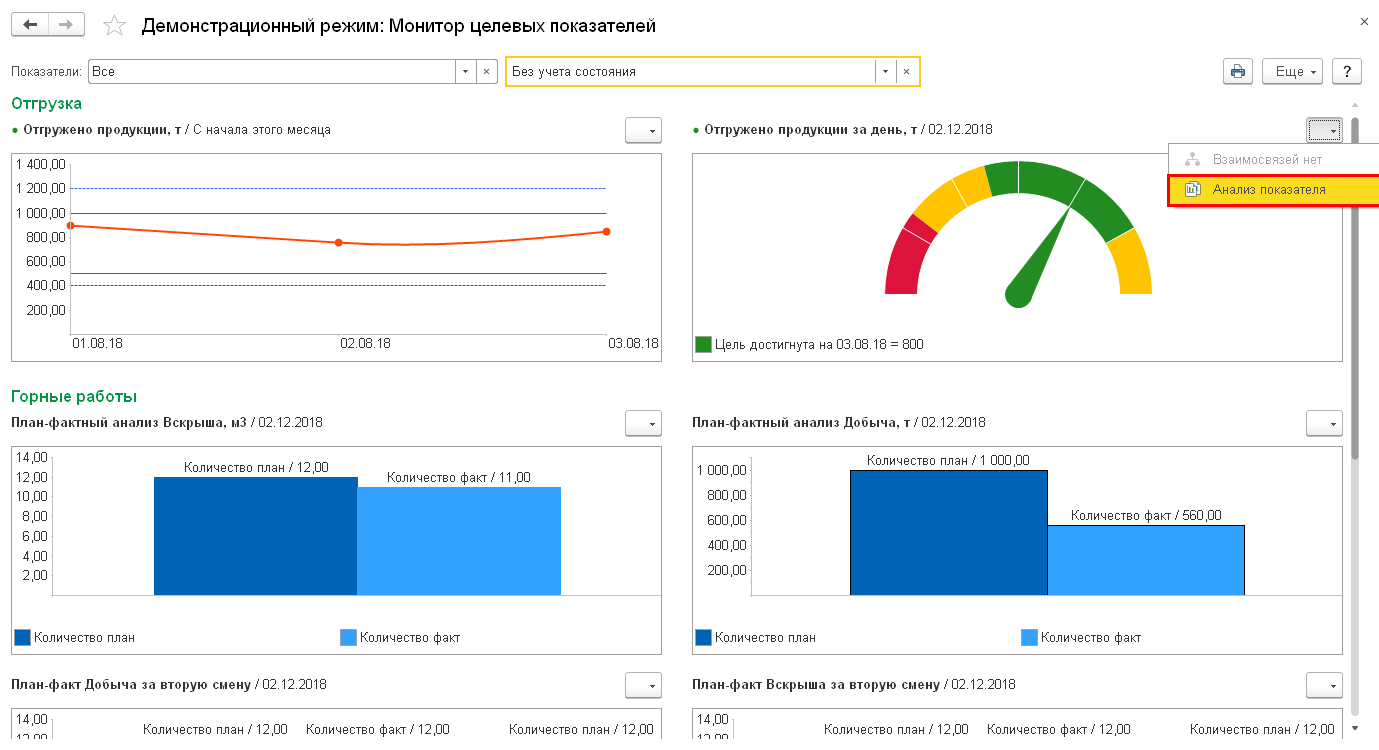This screenshot has width=1379, height=750.
Task: Click the scrollbar down arrow
Action: coord(1355,728)
